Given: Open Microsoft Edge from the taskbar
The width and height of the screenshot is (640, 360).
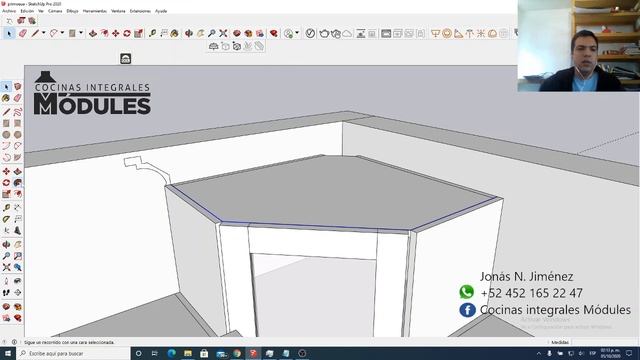Looking at the screenshot, I should click(171, 353).
